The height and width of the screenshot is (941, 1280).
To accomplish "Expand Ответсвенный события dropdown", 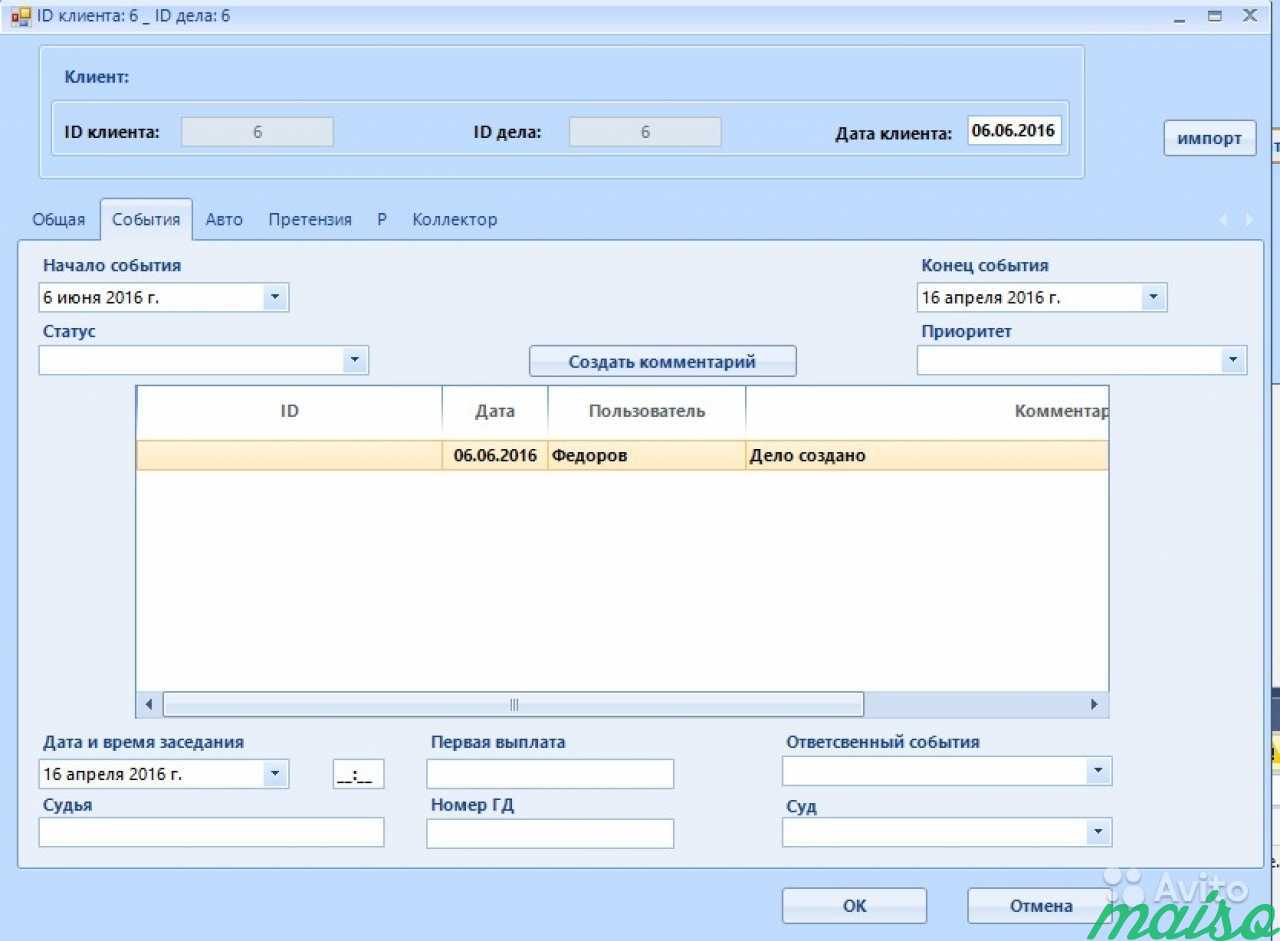I will point(1098,771).
